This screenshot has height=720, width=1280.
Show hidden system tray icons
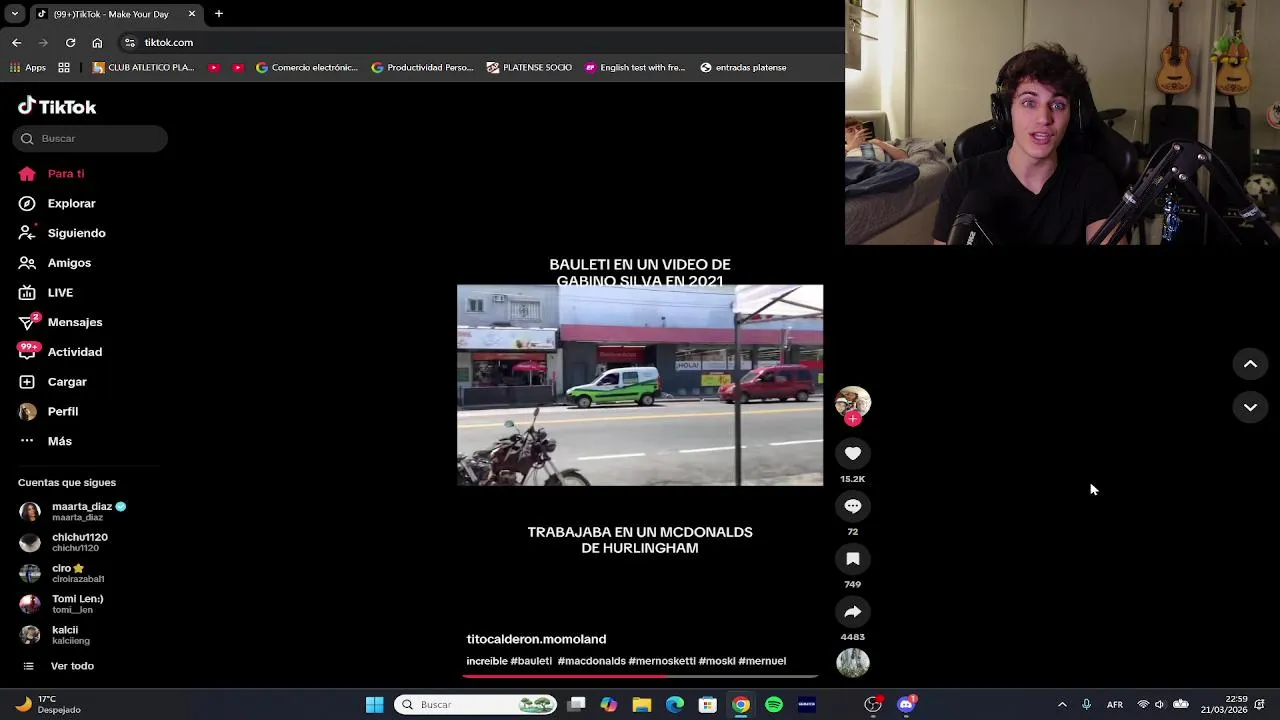1062,705
